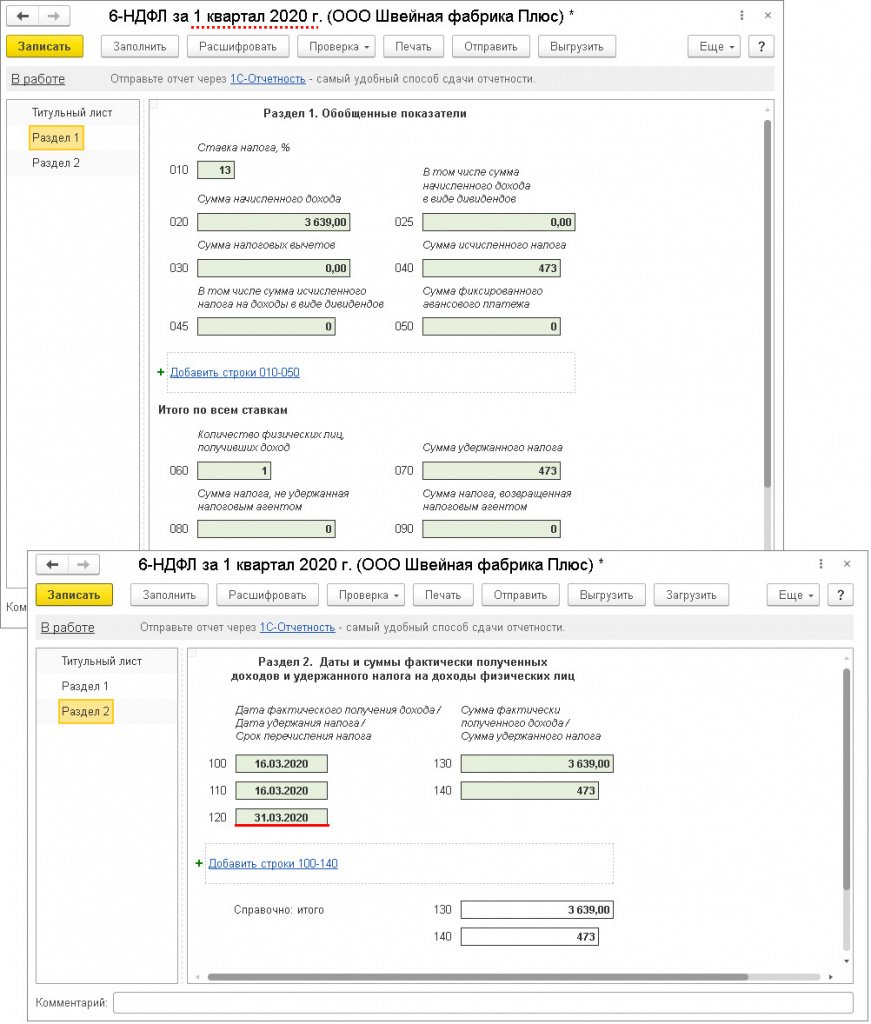The height and width of the screenshot is (1024, 871).
Task: Click horizontal scrollbar in Раздел 2 pane
Action: click(520, 976)
